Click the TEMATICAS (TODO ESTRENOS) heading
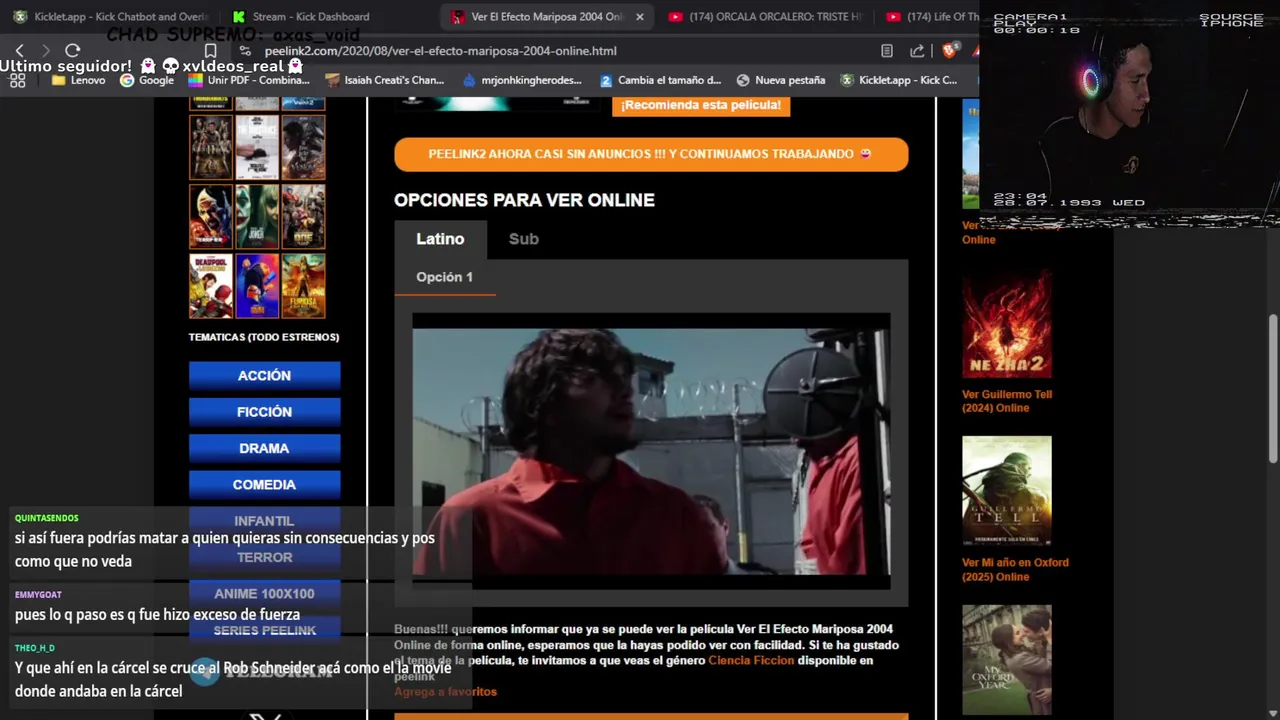Viewport: 1280px width, 720px height. click(x=264, y=337)
